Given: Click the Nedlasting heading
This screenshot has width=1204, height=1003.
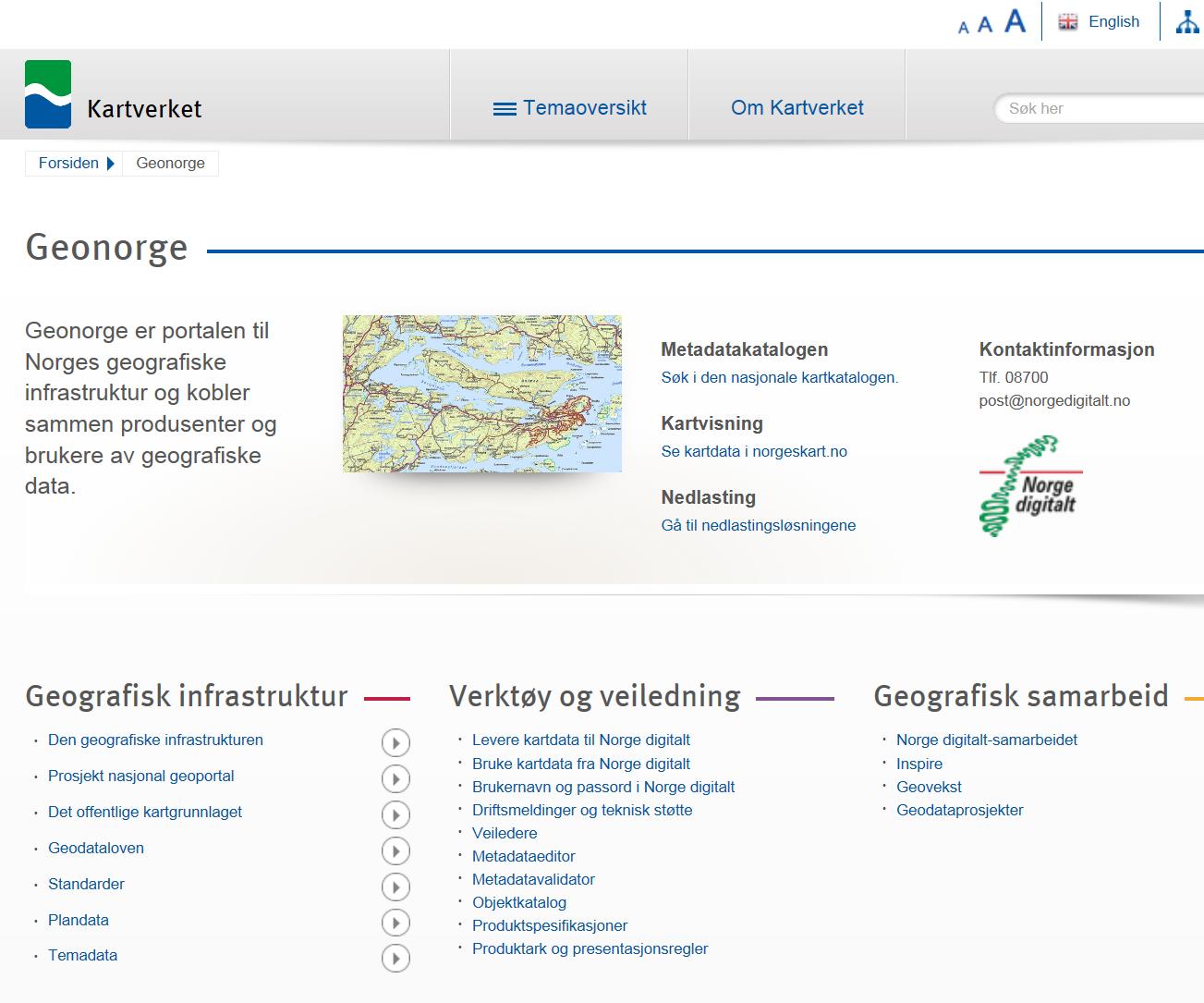Looking at the screenshot, I should tap(709, 497).
